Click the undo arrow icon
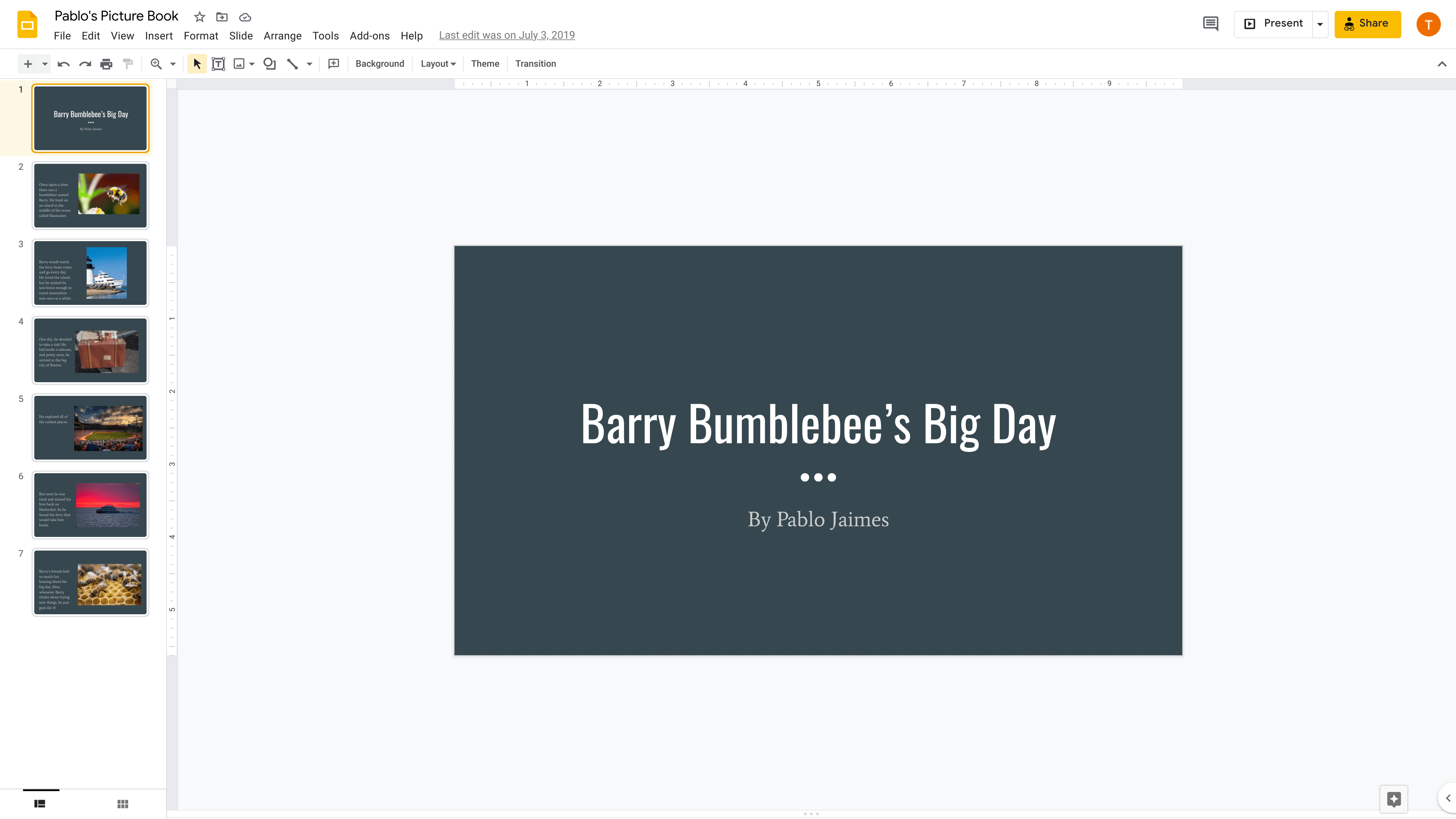1456x819 pixels. point(63,64)
